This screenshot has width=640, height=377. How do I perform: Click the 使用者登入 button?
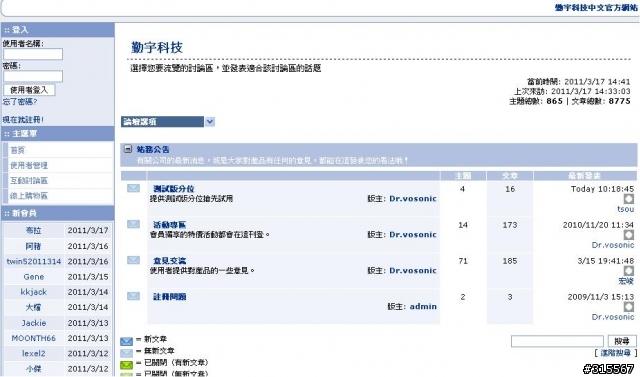click(29, 90)
